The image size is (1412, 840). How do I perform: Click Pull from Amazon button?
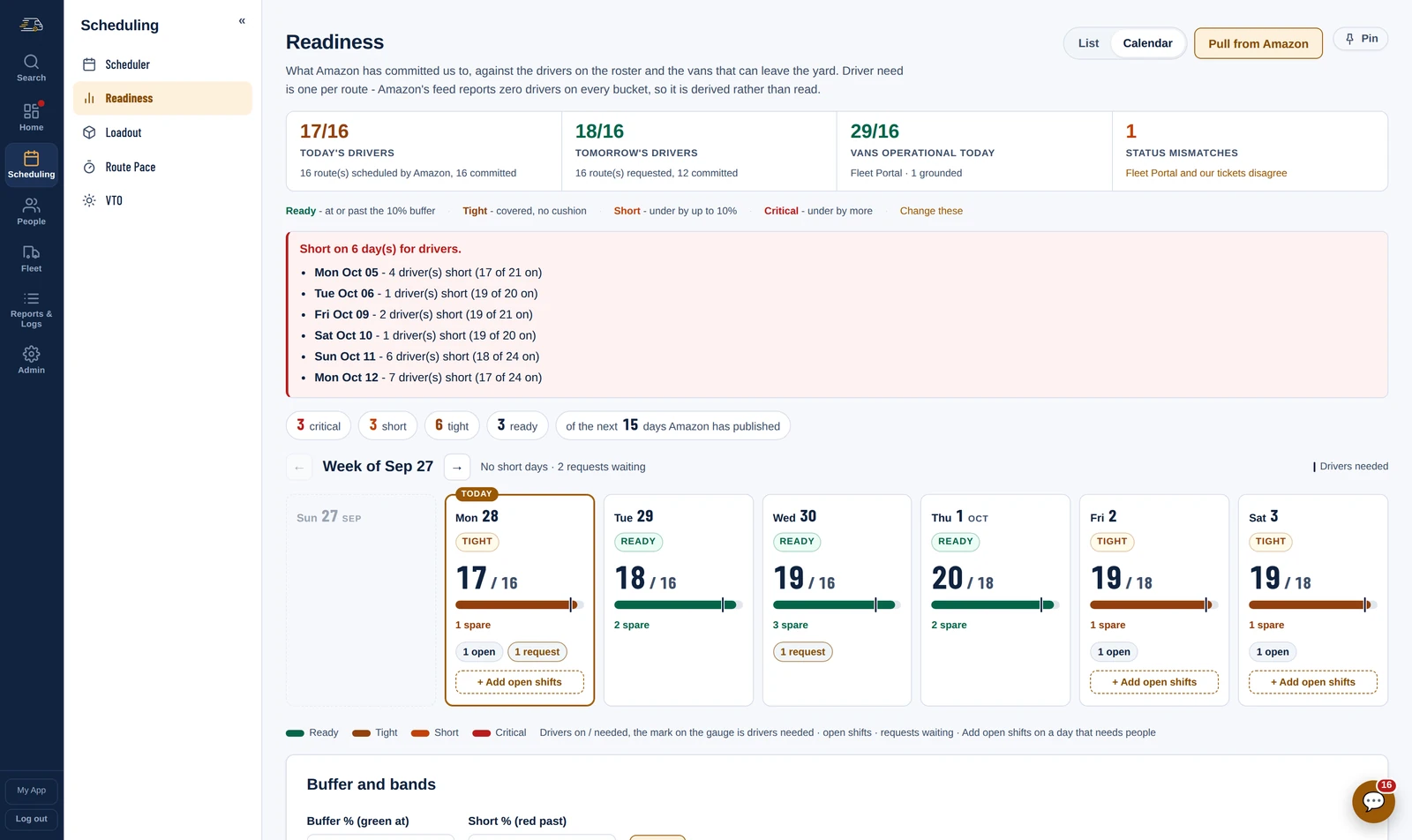tap(1258, 43)
